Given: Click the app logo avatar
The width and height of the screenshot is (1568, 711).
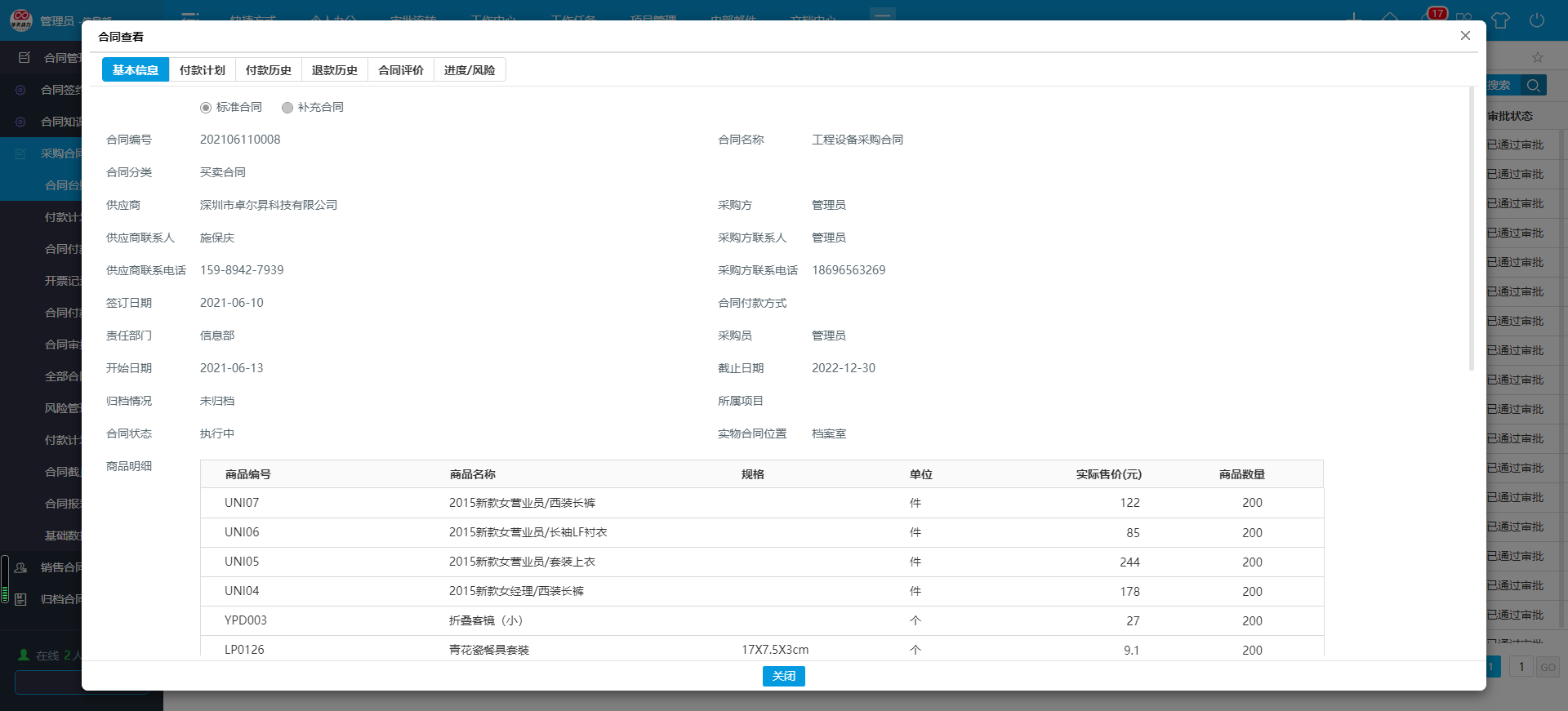Looking at the screenshot, I should pyautogui.click(x=20, y=20).
